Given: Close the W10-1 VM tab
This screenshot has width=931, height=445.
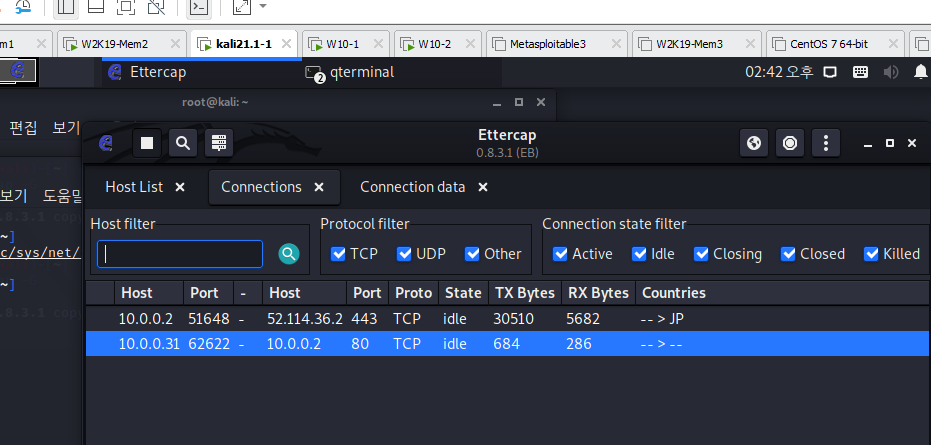Looking at the screenshot, I should tap(378, 43).
